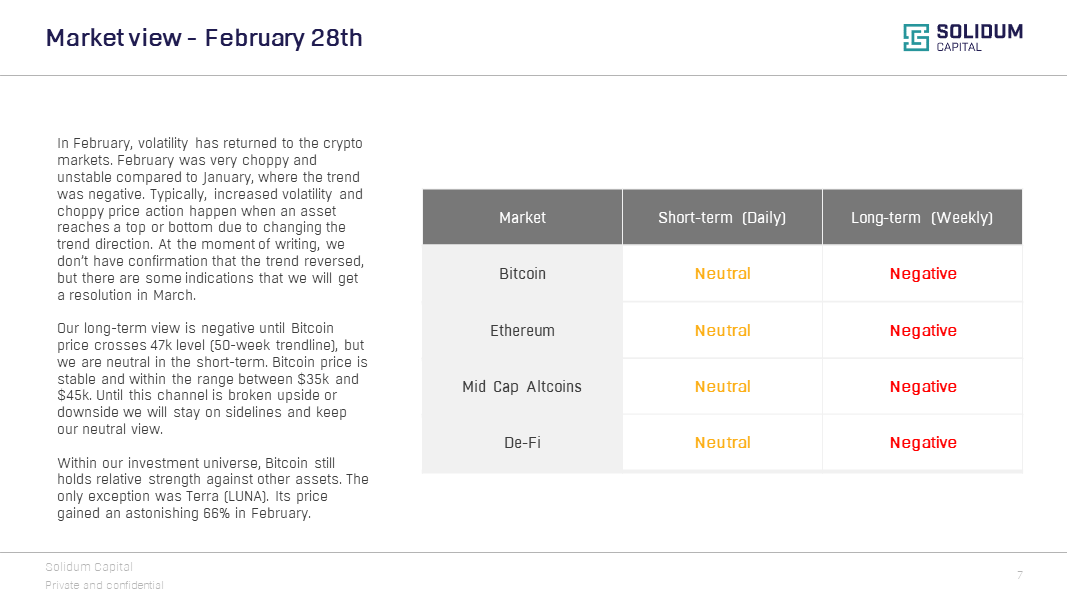The image size is (1067, 600).
Task: Select the Market column header
Action: 522,217
